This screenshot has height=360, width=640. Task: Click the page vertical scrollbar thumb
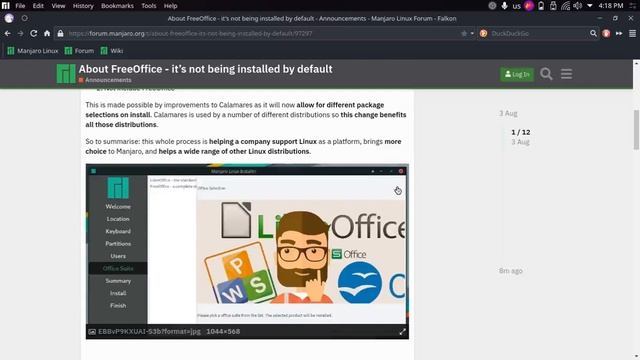pos(636,129)
